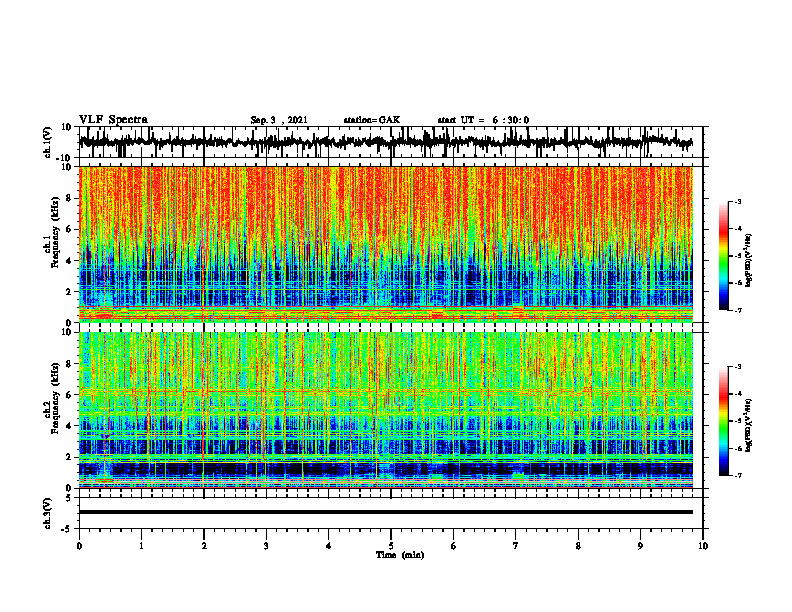Viewport: 792px width, 612px height.
Task: Click the '-7' label on ch.2 colorbar
Action: (738, 475)
